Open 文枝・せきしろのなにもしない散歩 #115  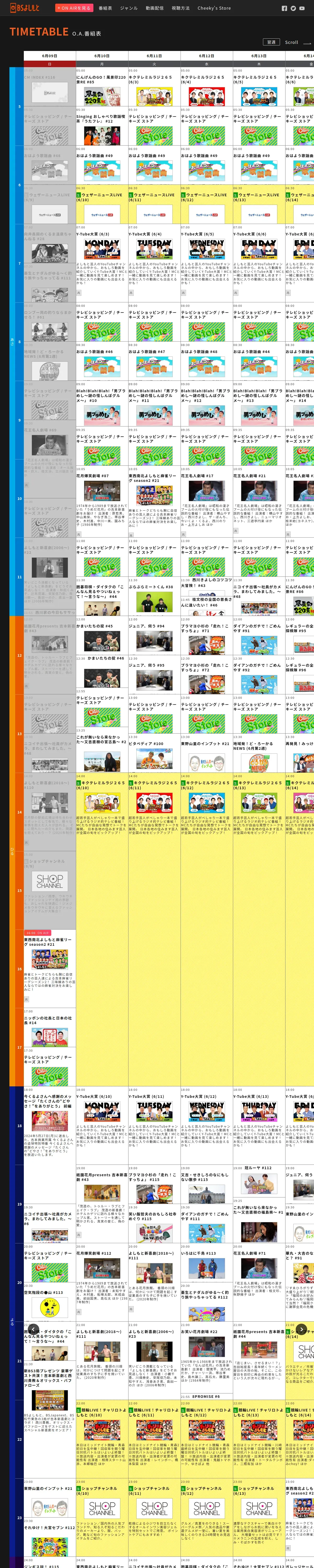point(207,1185)
